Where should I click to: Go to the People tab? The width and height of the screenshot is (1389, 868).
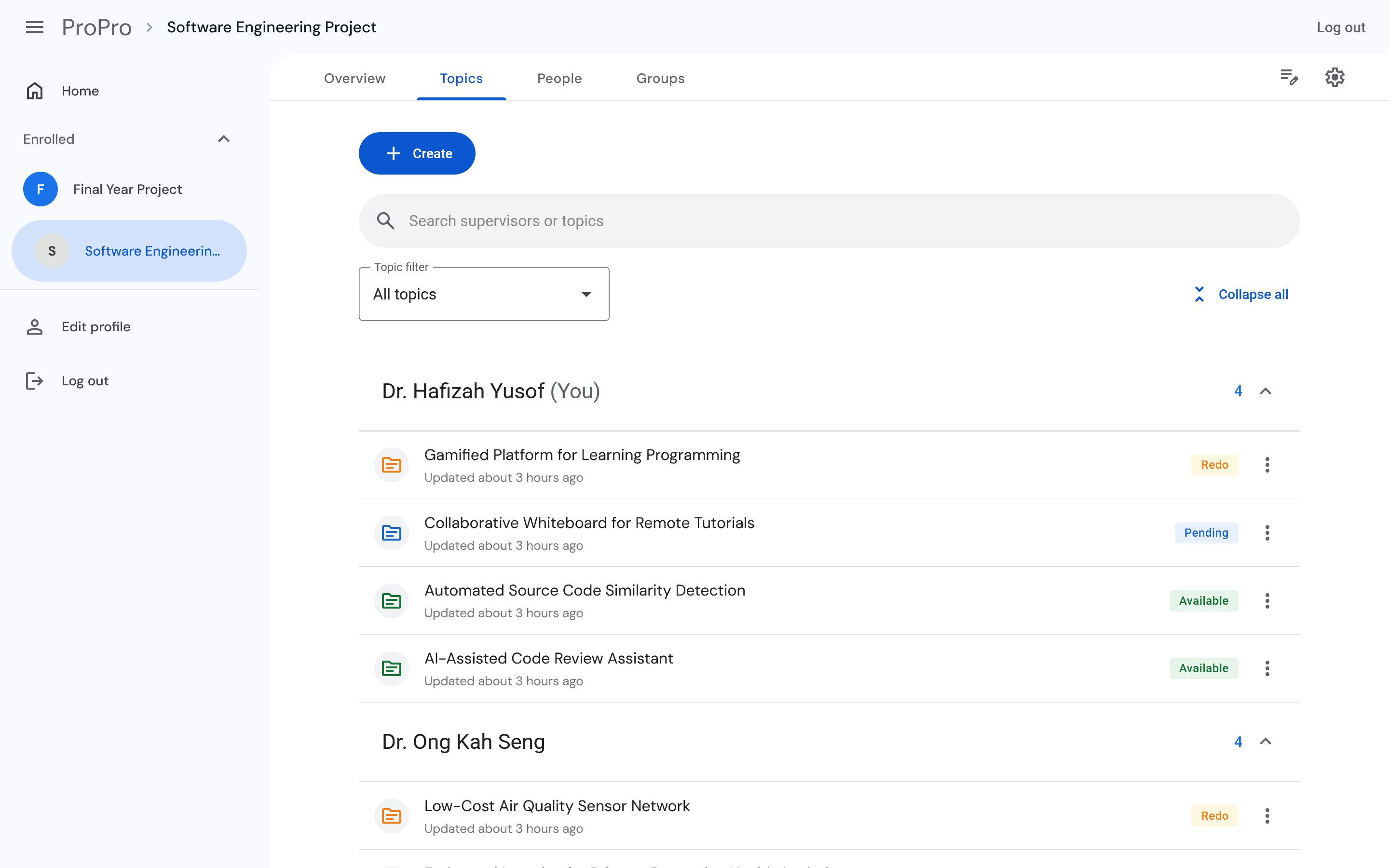(x=559, y=78)
